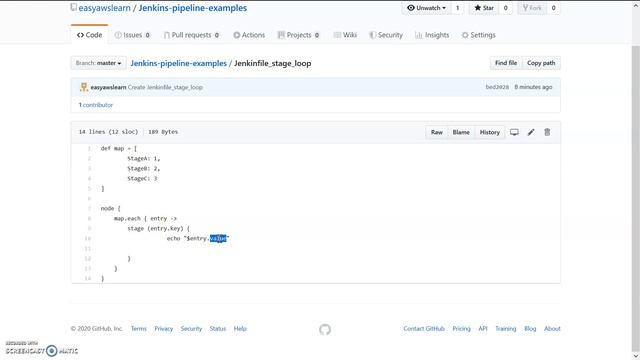The width and height of the screenshot is (640, 360).
Task: Go to Jenkins-pipeline-examples breadcrumb link
Action: pos(178,63)
